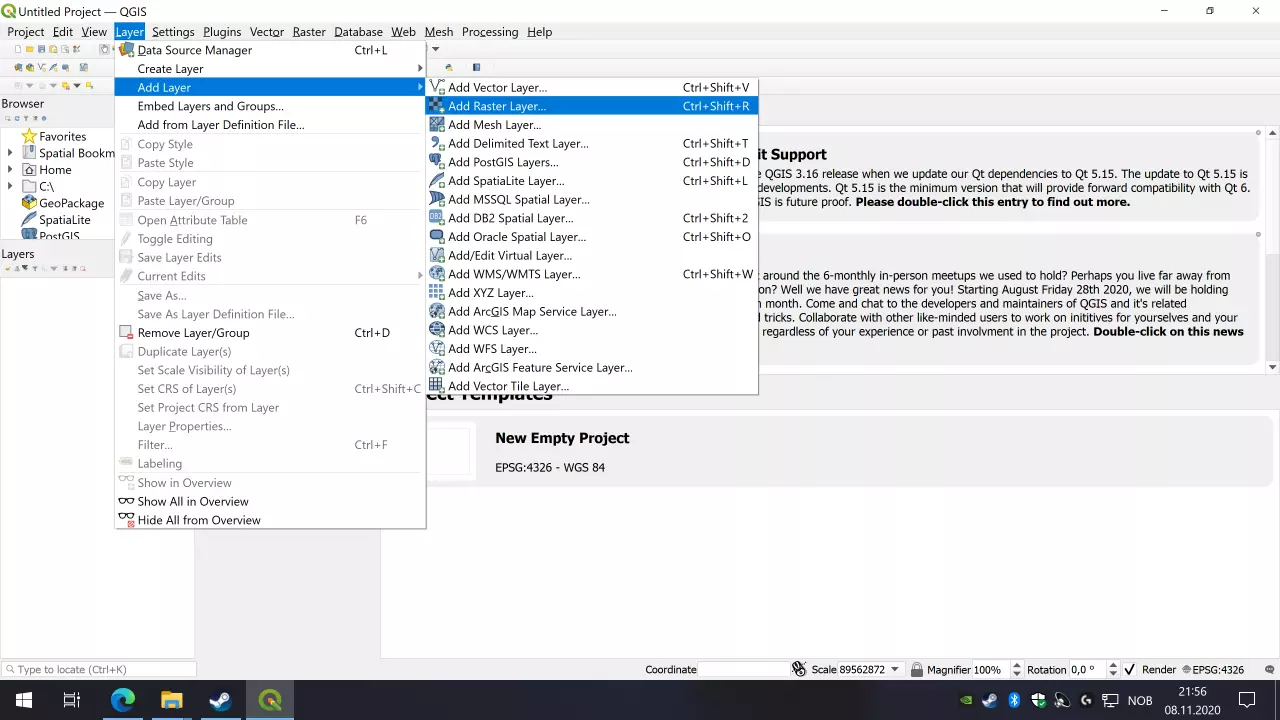The width and height of the screenshot is (1280, 720).
Task: Click the Type to locate search field
Action: [x=100, y=670]
